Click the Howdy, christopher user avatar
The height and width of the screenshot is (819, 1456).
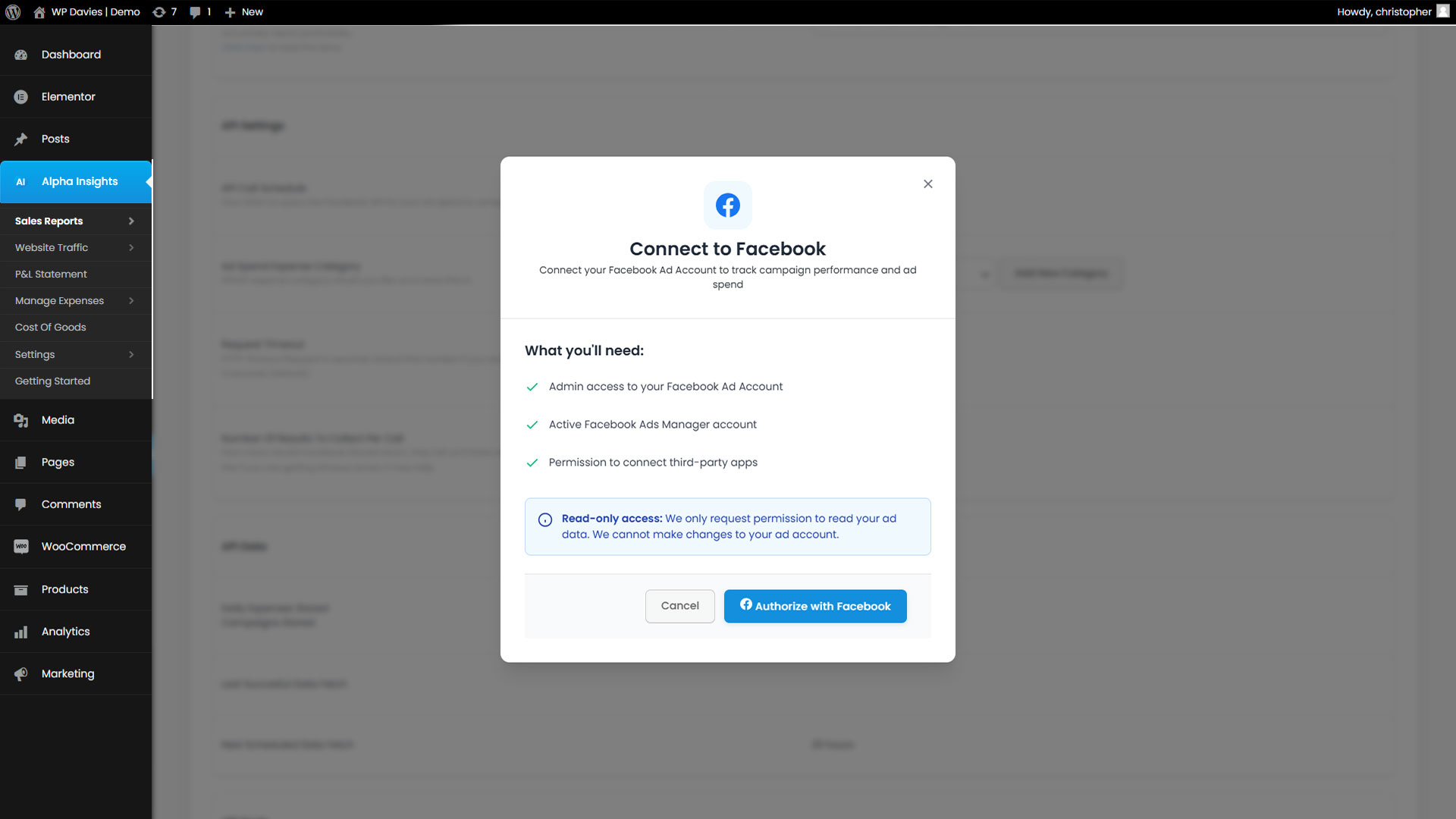(1442, 11)
